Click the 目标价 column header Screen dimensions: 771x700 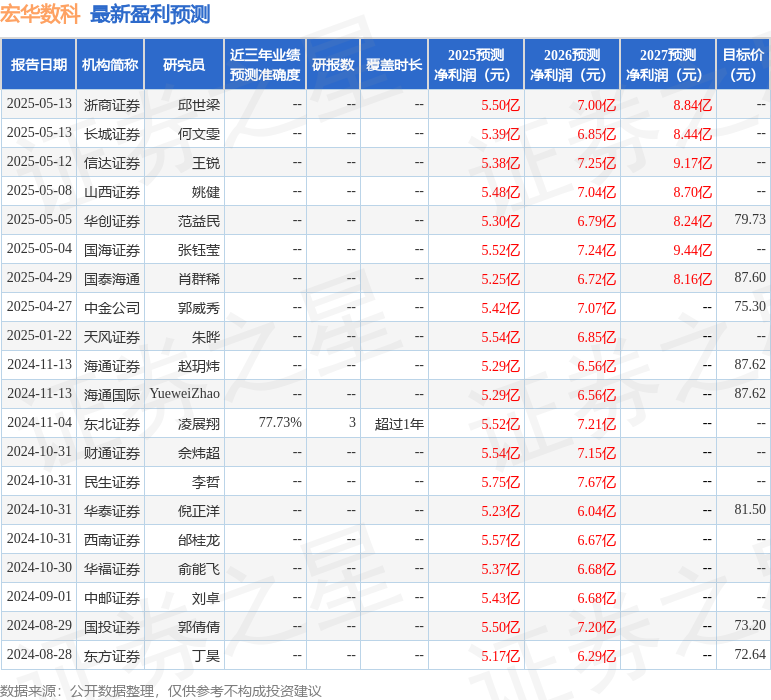click(743, 65)
